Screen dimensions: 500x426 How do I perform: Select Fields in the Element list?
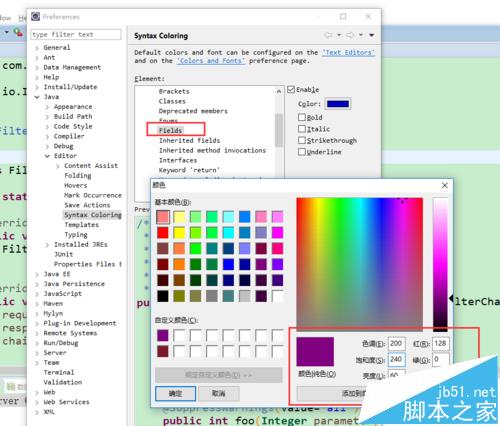pyautogui.click(x=170, y=130)
